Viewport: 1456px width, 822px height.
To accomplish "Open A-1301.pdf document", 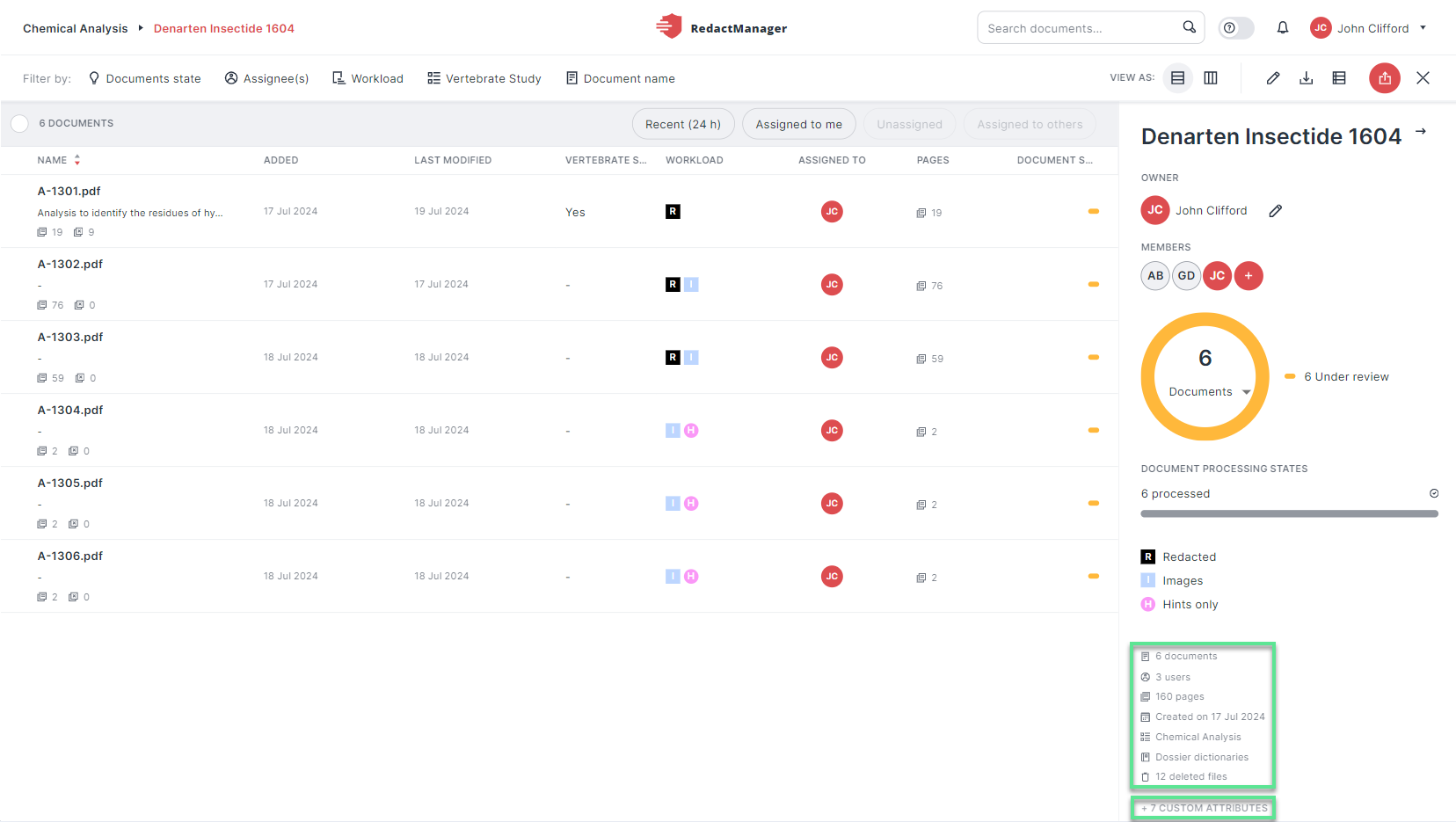I will click(69, 191).
